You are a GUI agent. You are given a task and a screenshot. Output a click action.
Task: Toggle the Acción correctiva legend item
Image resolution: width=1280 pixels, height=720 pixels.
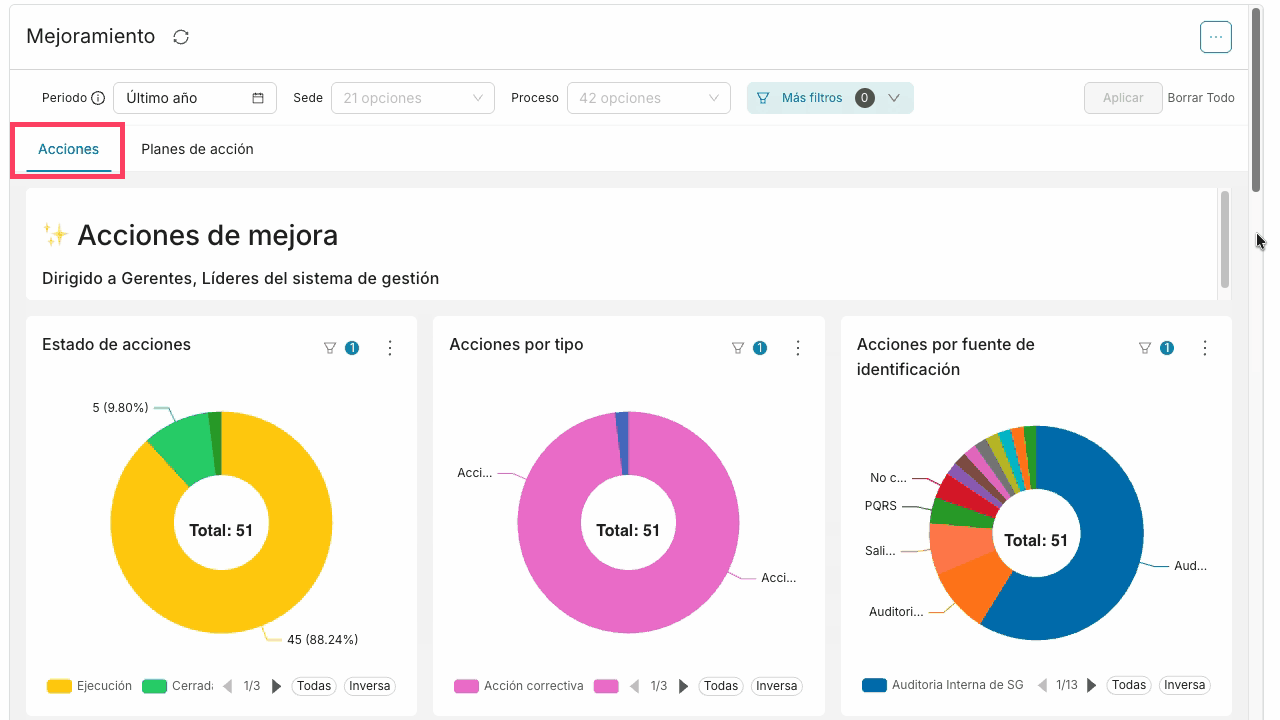518,686
